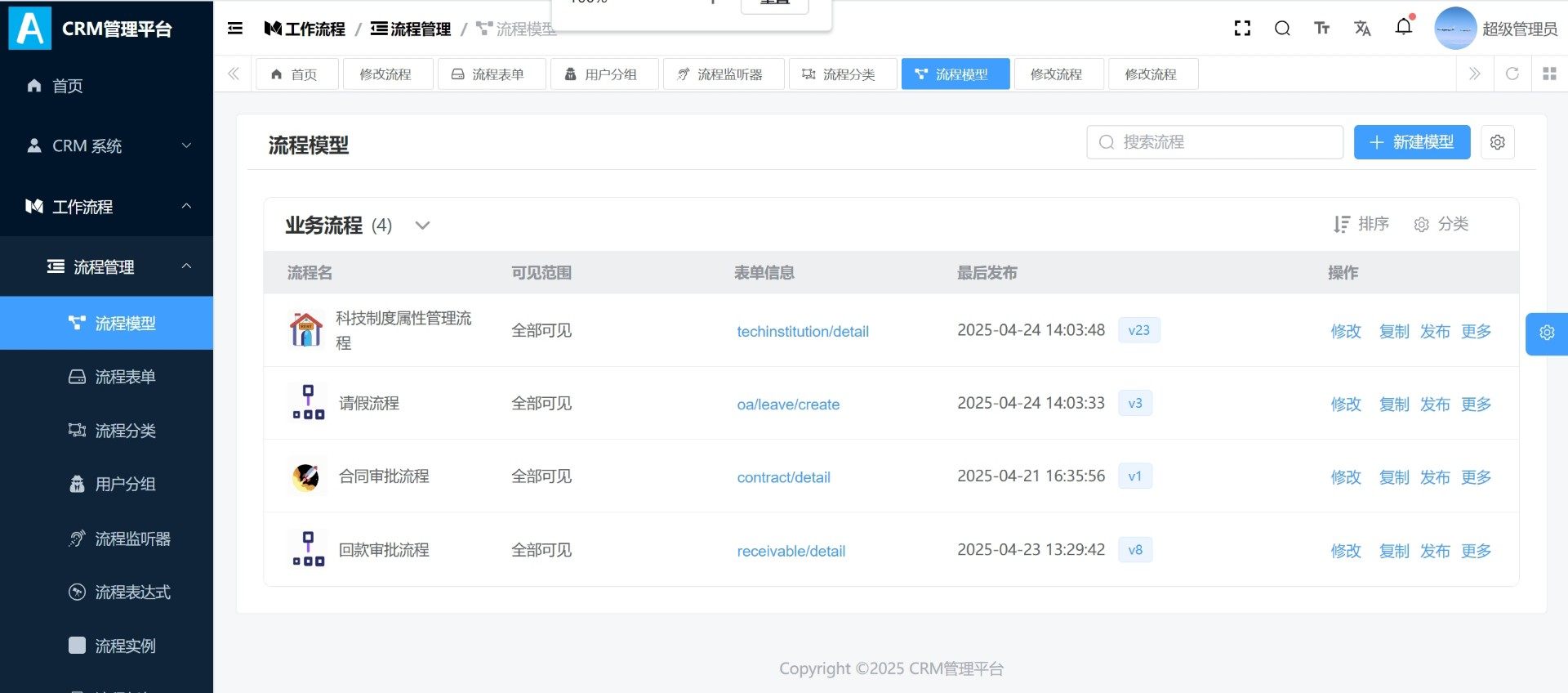Open 流程表单 in the sidebar
The image size is (1568, 693).
125,377
